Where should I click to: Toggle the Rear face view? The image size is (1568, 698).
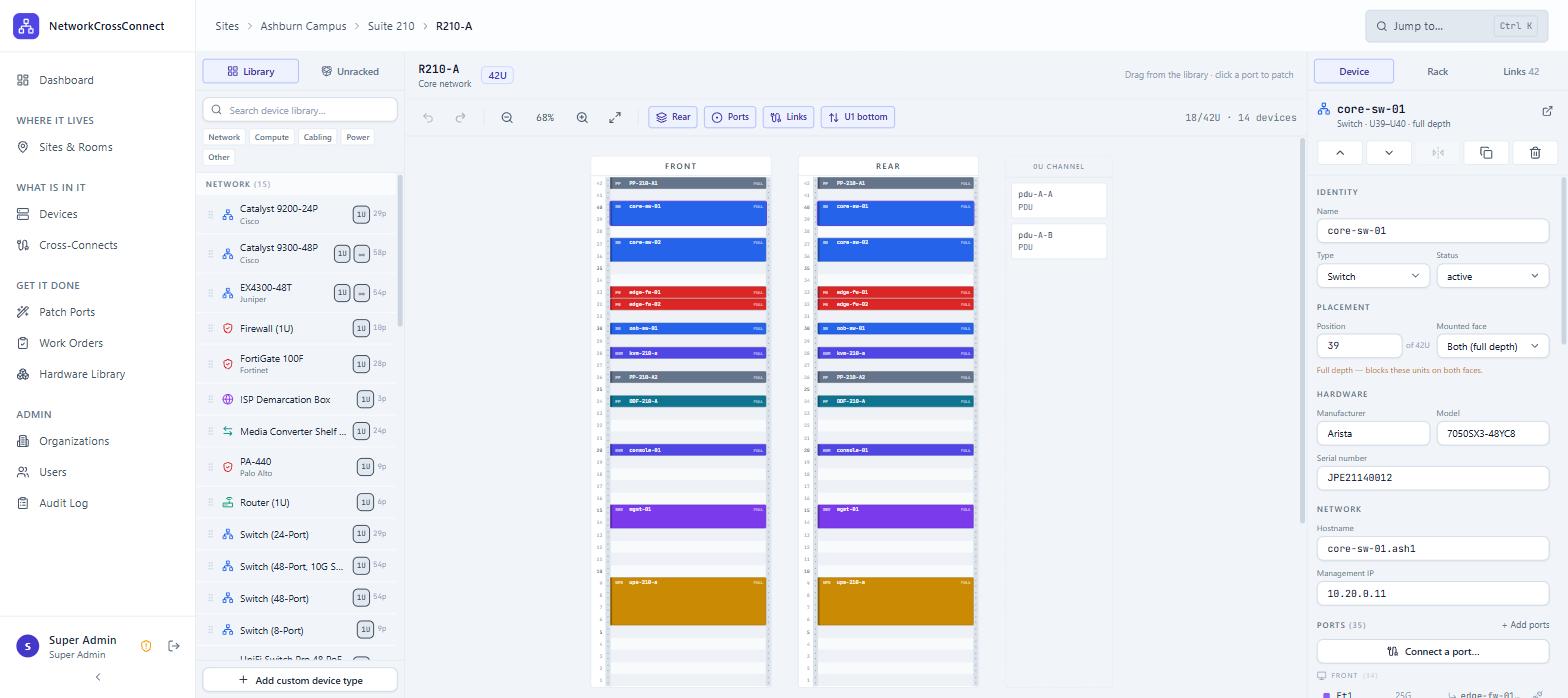click(x=673, y=117)
